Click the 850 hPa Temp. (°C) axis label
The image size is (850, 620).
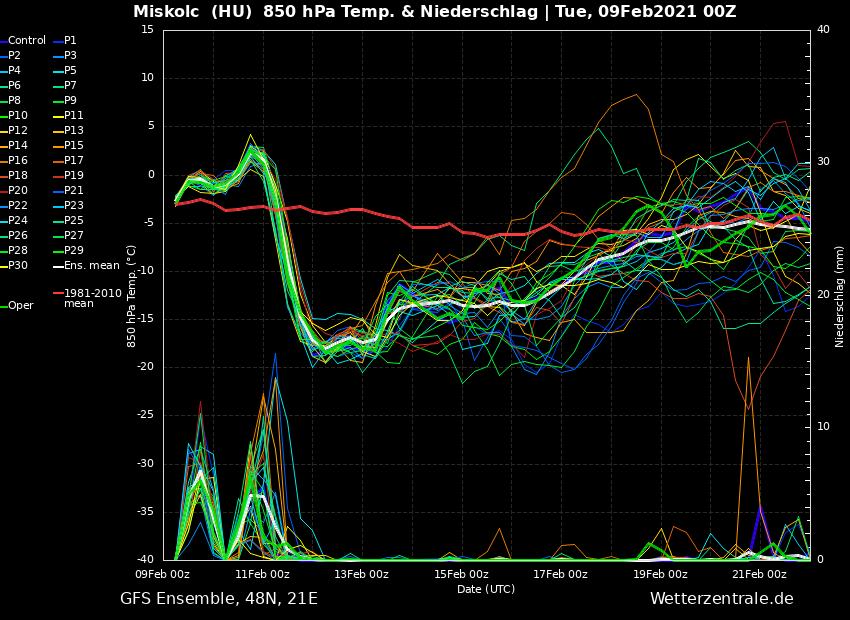tap(132, 296)
